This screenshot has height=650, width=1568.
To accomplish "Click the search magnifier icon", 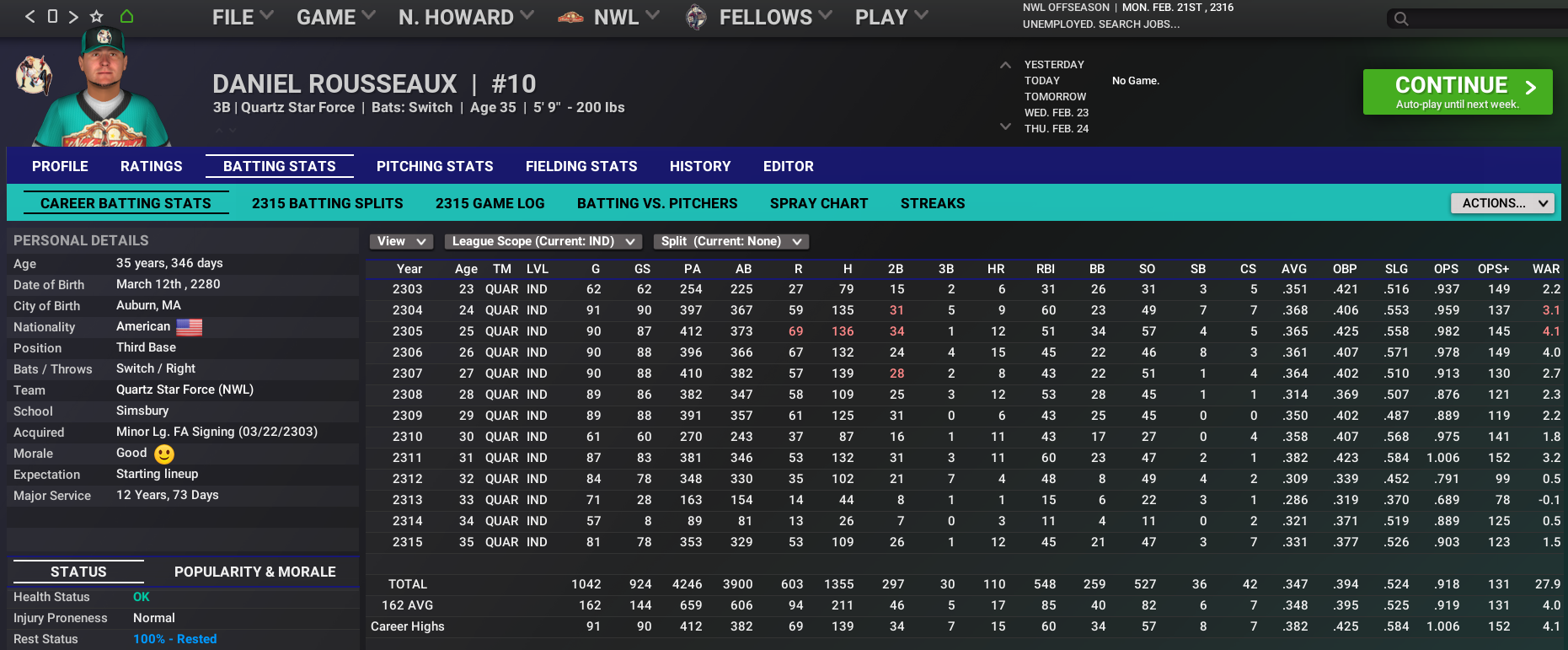I will pos(1401,19).
